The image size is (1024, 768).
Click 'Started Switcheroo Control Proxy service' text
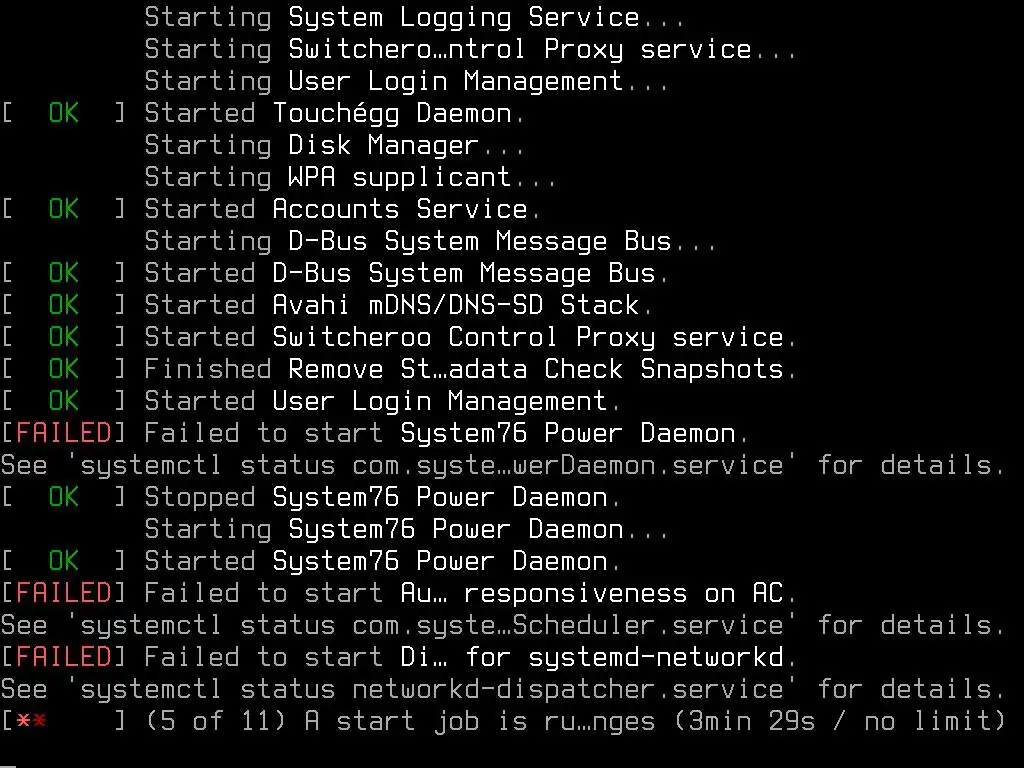470,338
